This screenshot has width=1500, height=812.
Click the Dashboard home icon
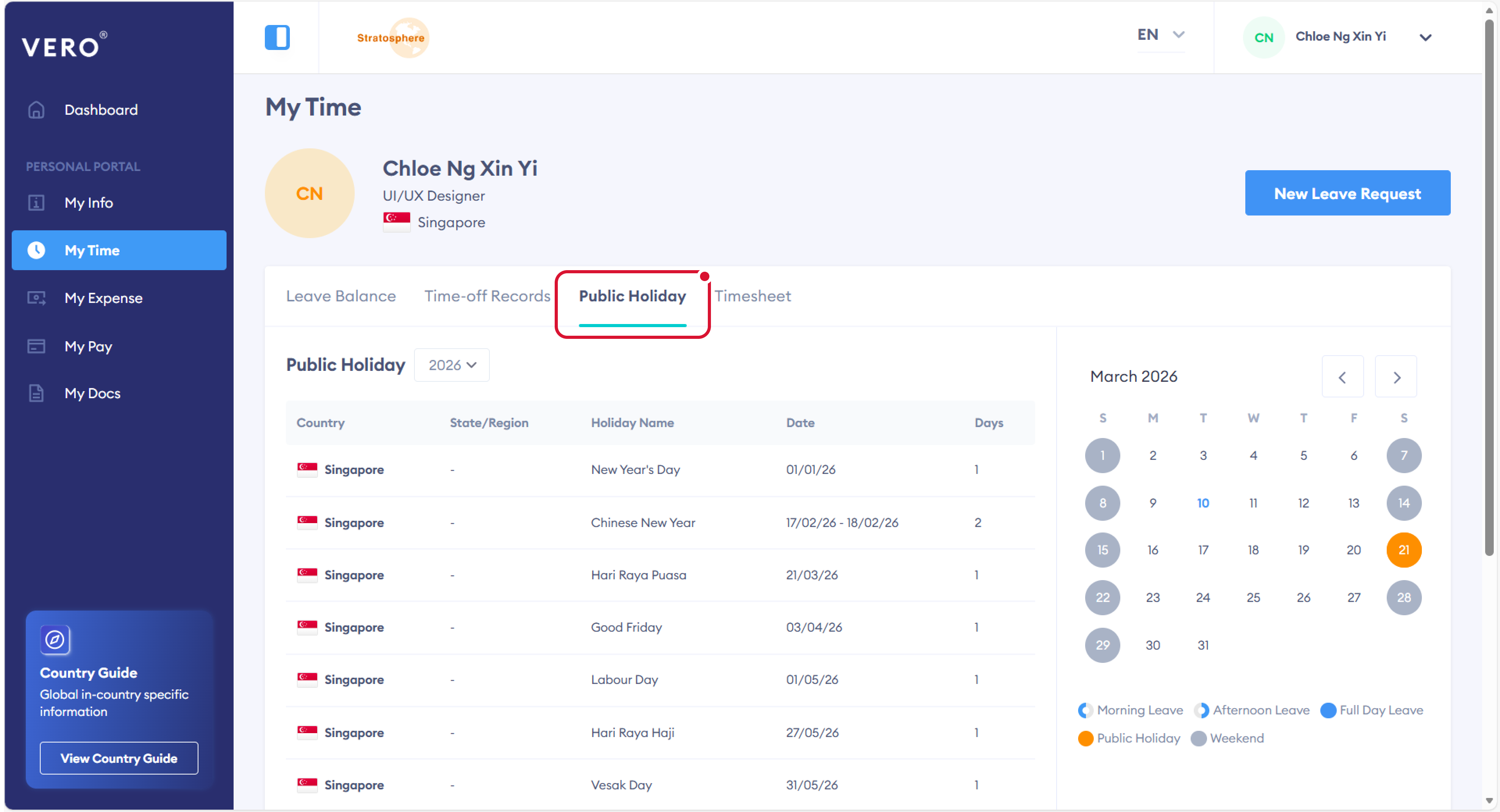click(x=36, y=109)
